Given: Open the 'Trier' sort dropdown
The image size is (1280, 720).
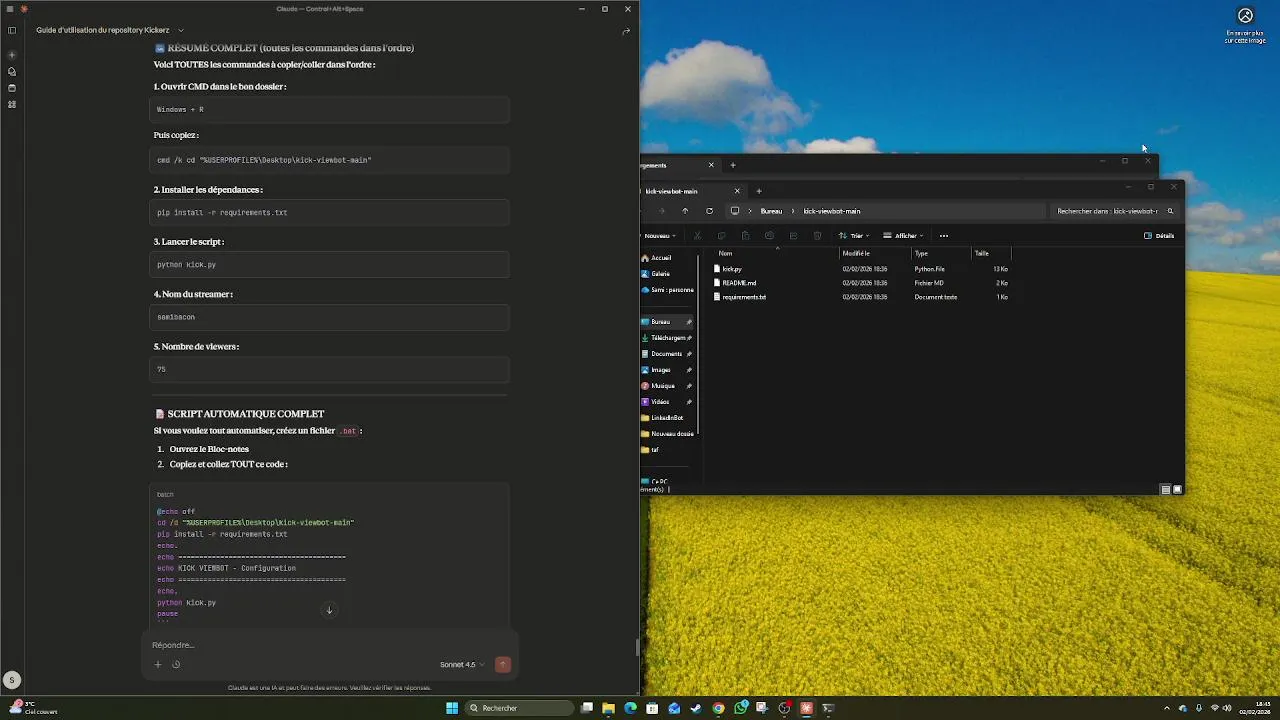Looking at the screenshot, I should click(x=855, y=236).
